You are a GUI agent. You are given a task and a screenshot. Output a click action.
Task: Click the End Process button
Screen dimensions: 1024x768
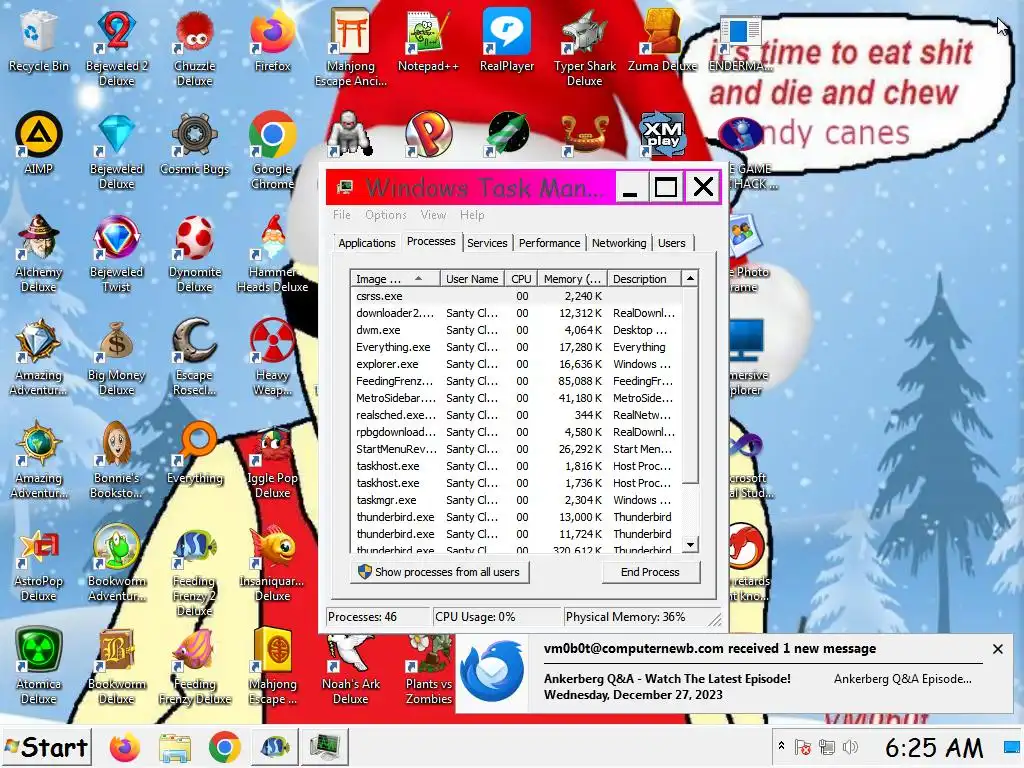click(650, 572)
